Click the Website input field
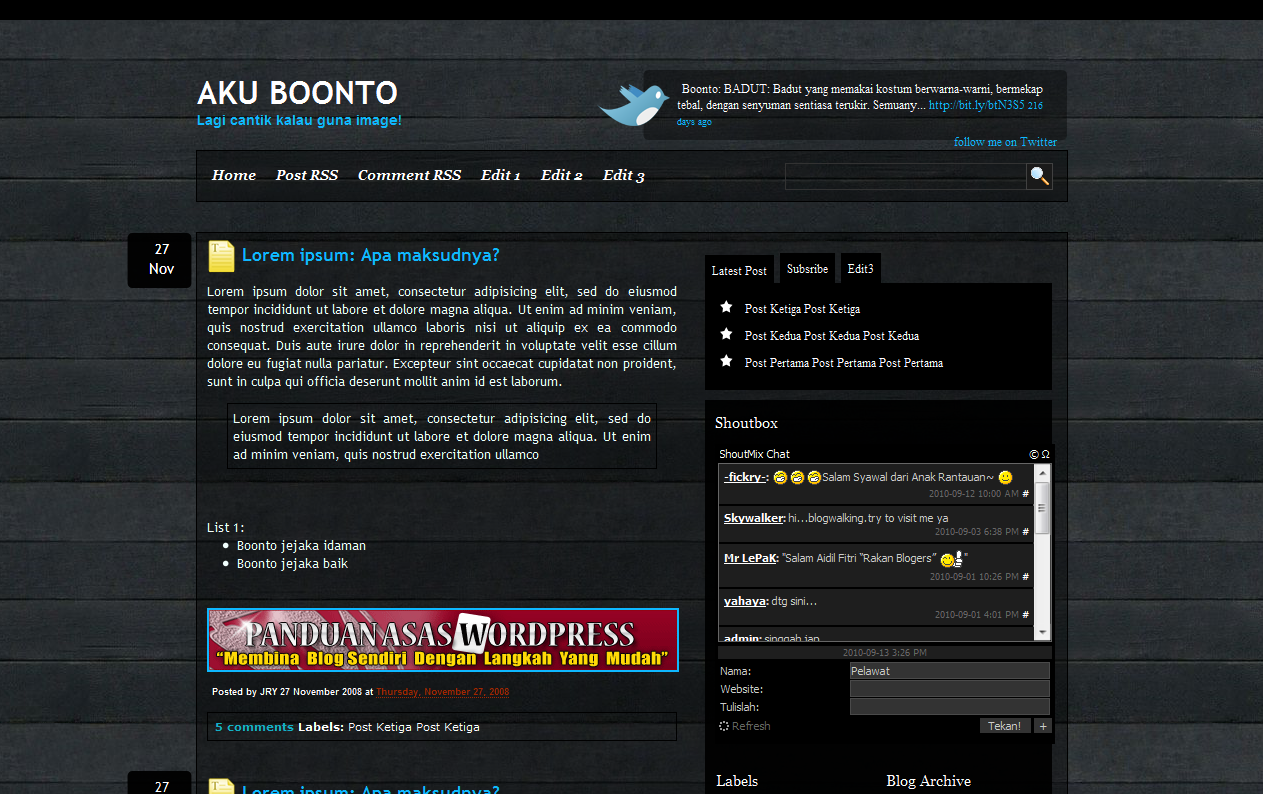This screenshot has height=794, width=1263. click(x=950, y=689)
